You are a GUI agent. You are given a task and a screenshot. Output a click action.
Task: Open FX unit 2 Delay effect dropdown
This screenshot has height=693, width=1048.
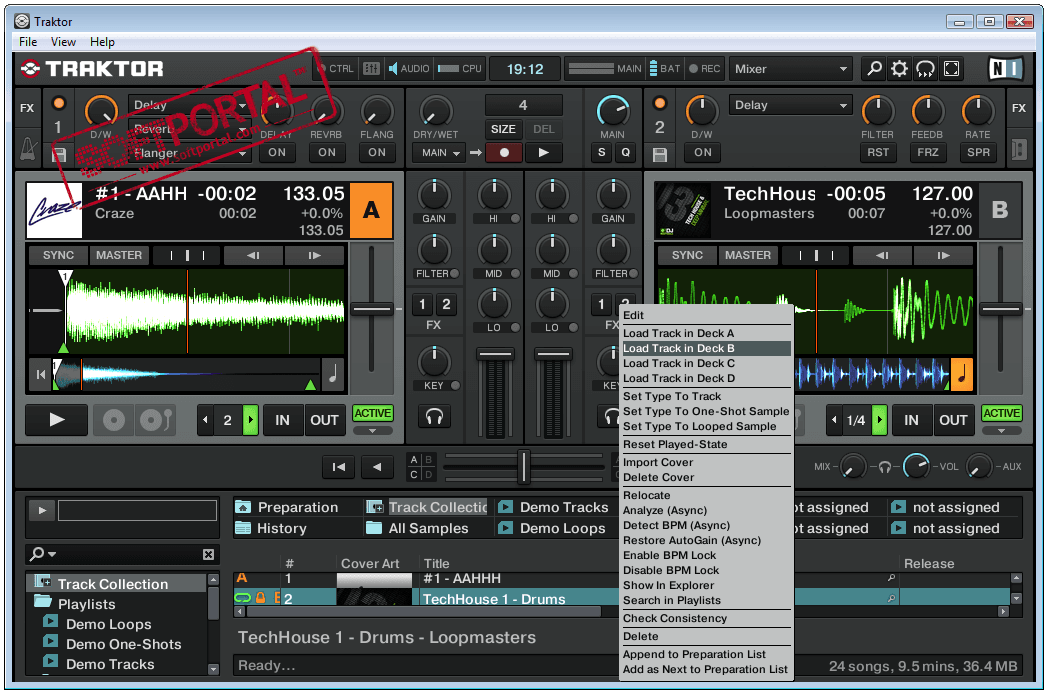coord(791,105)
